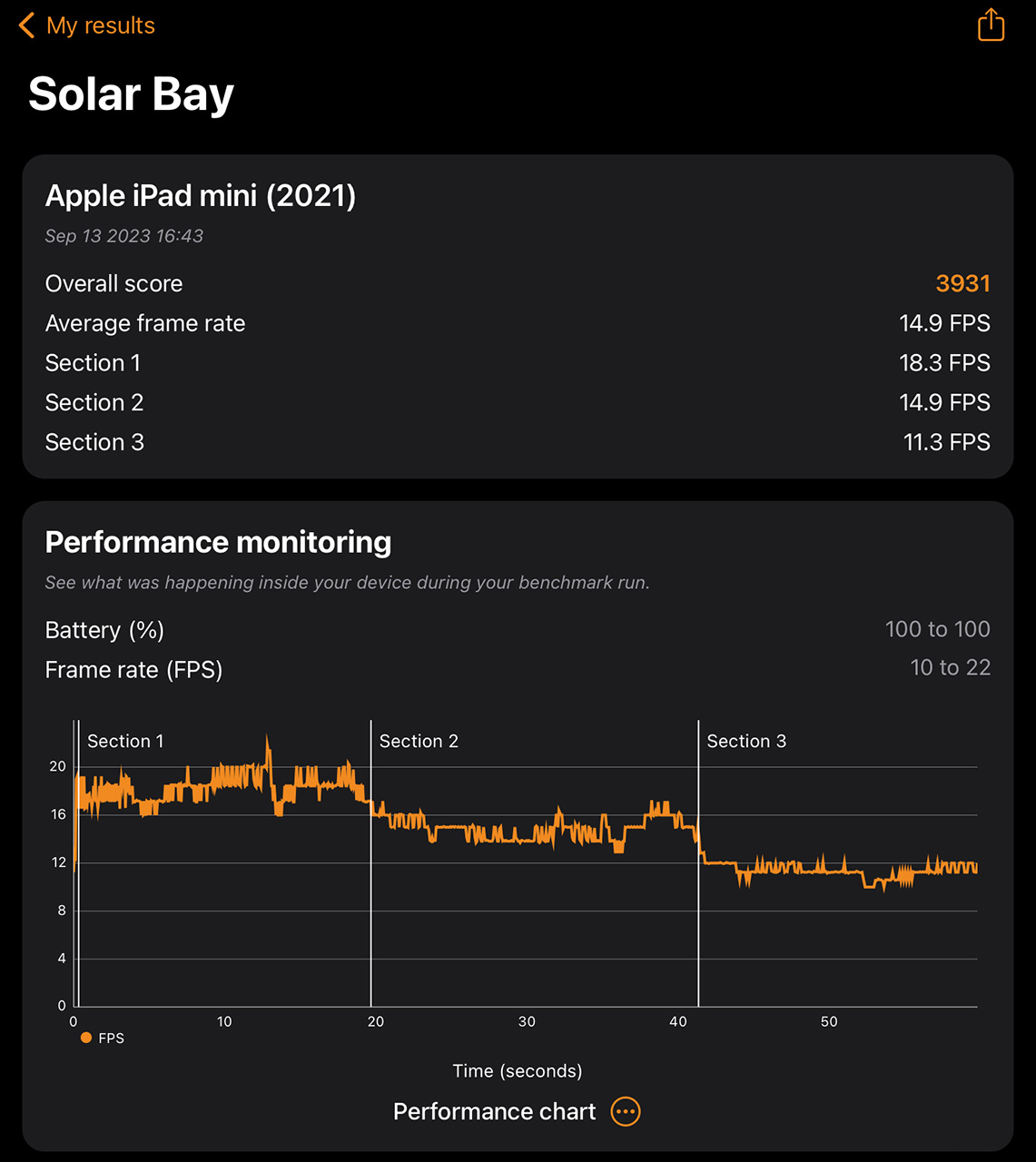This screenshot has height=1162, width=1036.
Task: Tap the back chevron icon
Action: 27,25
